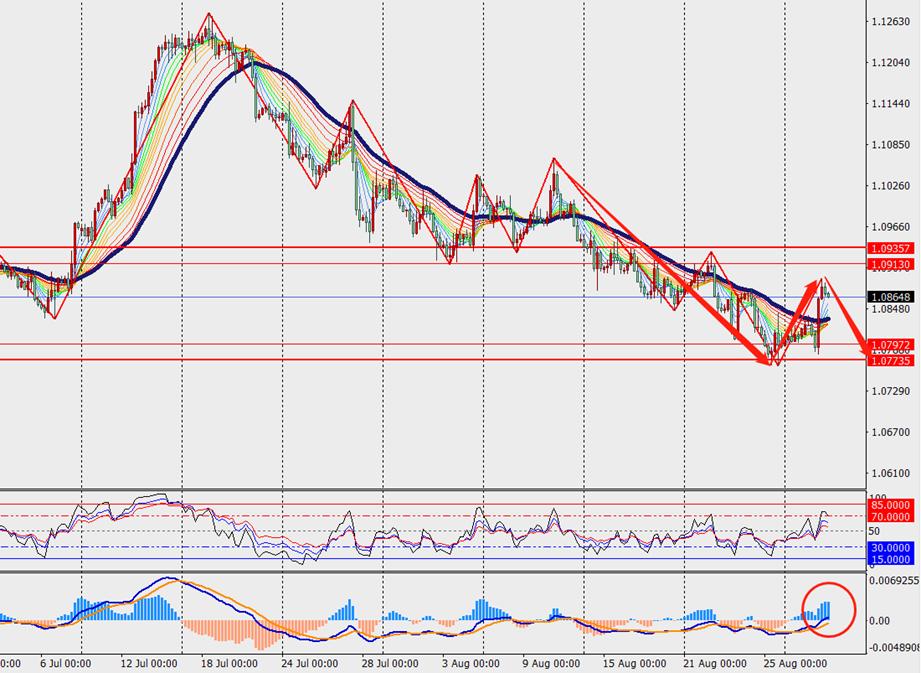Select the 25 Aug 00:00 date label

[x=795, y=662]
